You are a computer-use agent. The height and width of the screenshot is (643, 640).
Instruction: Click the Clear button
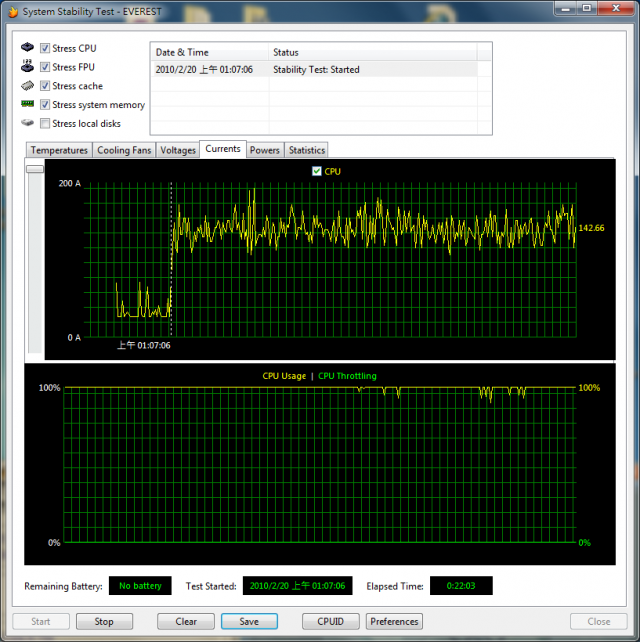click(x=186, y=622)
